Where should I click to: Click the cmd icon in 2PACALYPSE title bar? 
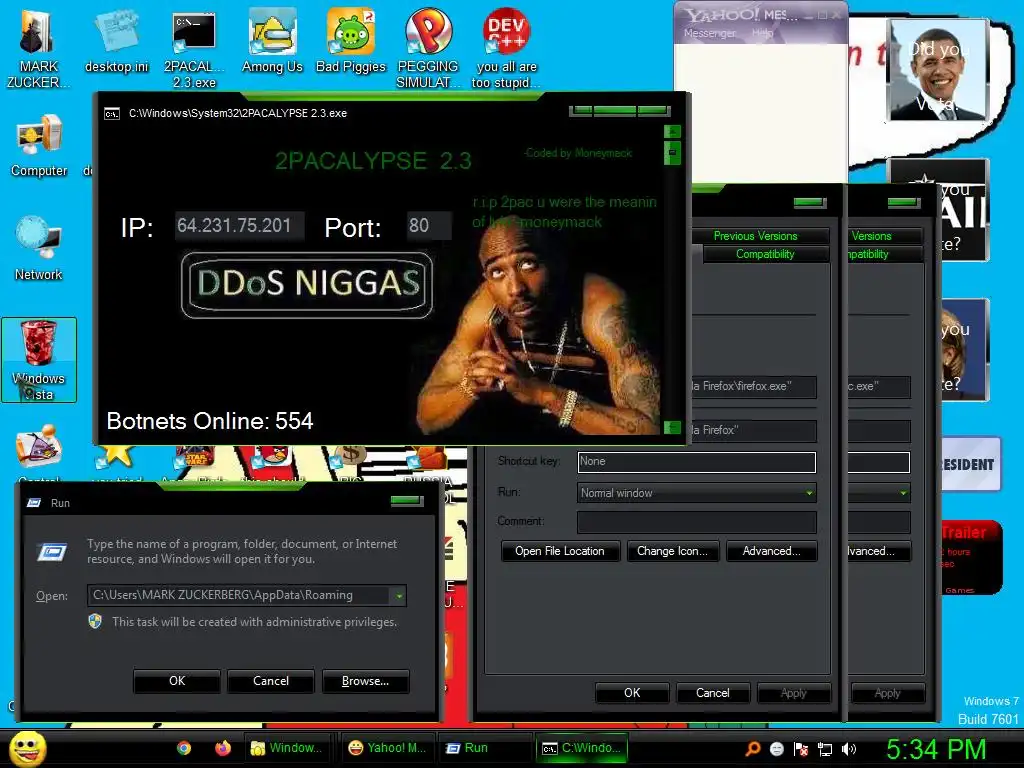tap(112, 114)
